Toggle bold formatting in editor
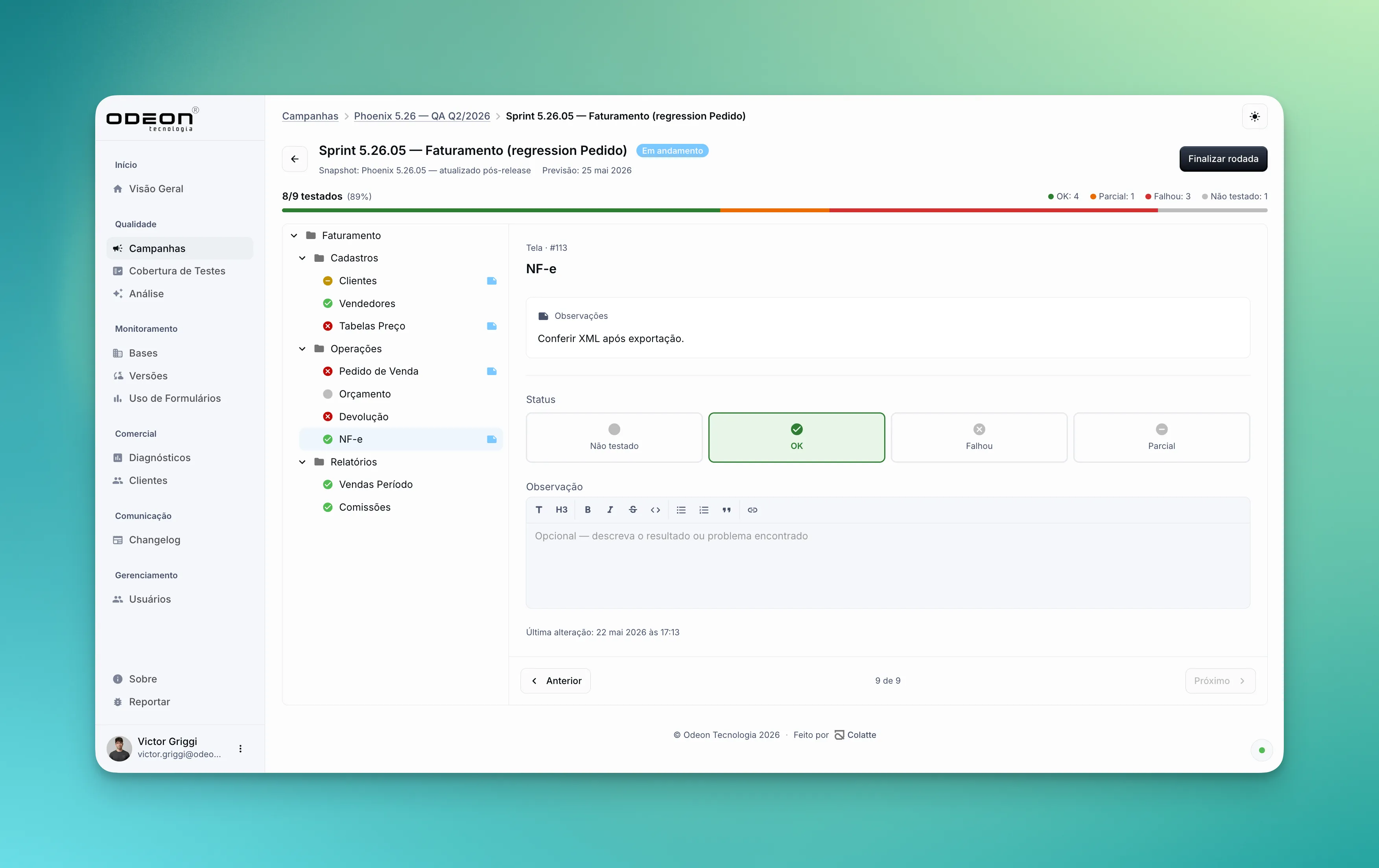The height and width of the screenshot is (868, 1379). pos(588,510)
